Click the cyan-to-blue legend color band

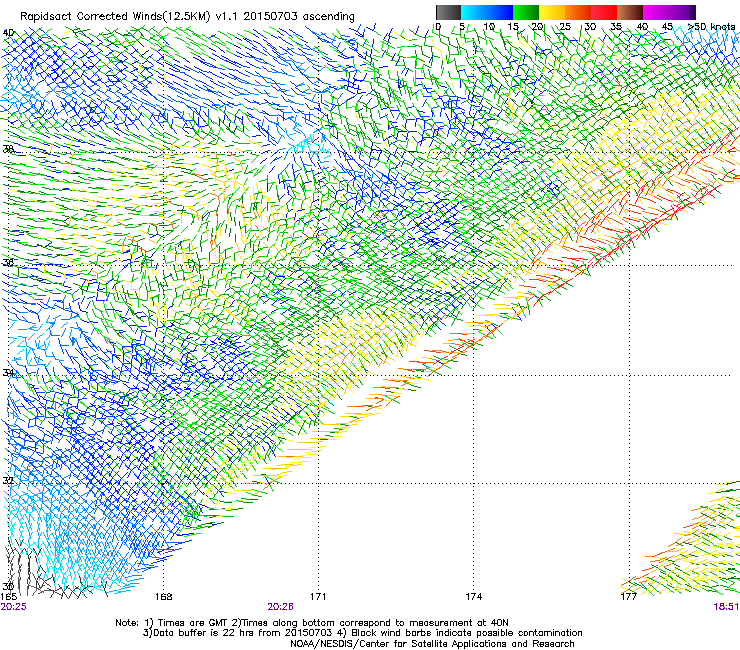[x=487, y=12]
